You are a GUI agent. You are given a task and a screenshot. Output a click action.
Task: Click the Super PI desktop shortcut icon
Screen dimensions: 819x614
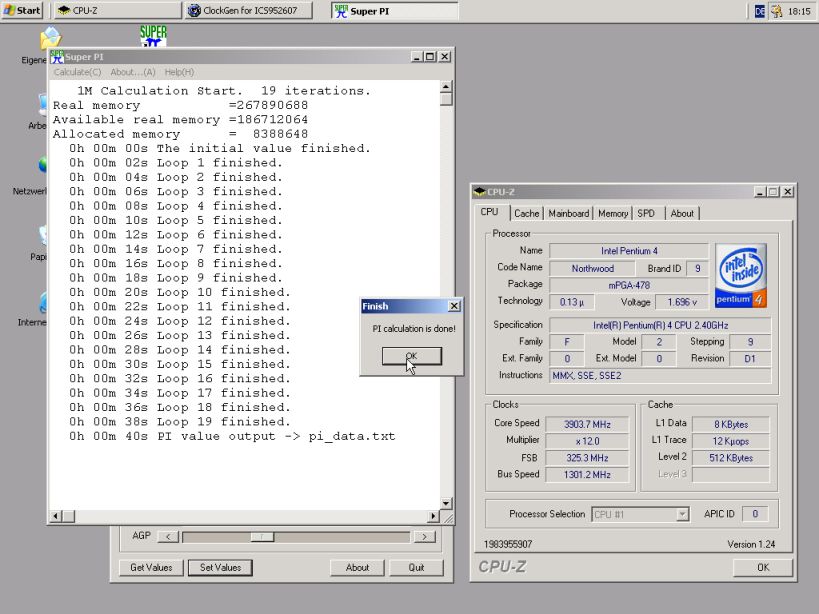[153, 36]
